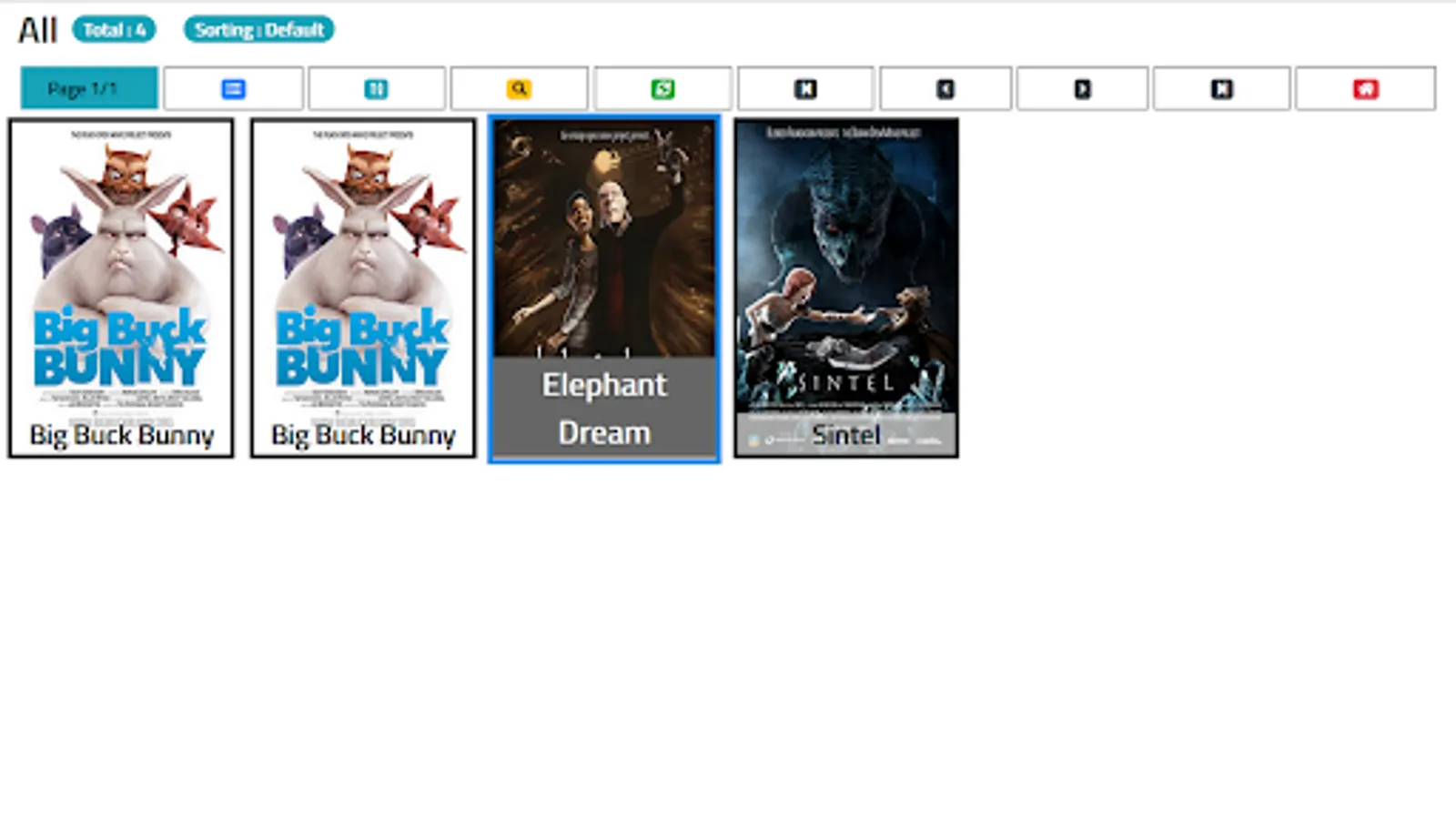
Task: Go to the next page icon
Action: 1082,88
